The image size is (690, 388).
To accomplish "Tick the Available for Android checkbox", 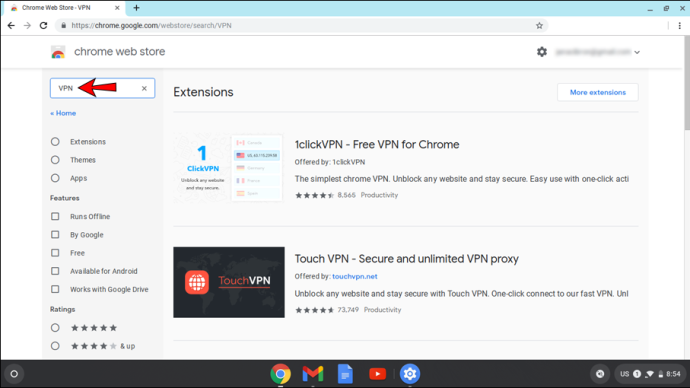I will (55, 271).
